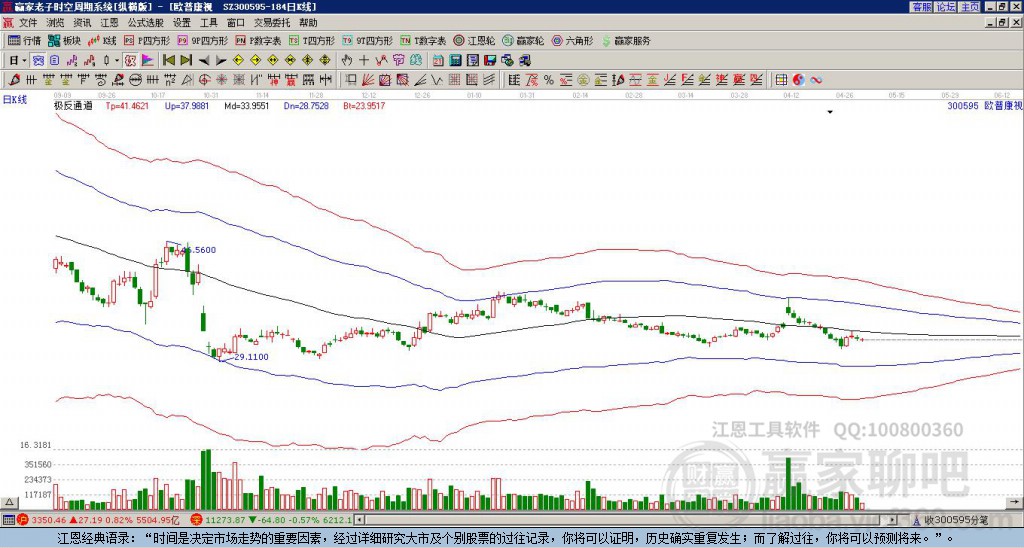Open the 赢家轮 wheel tool
Screen dimensions: 1024x548
523,40
